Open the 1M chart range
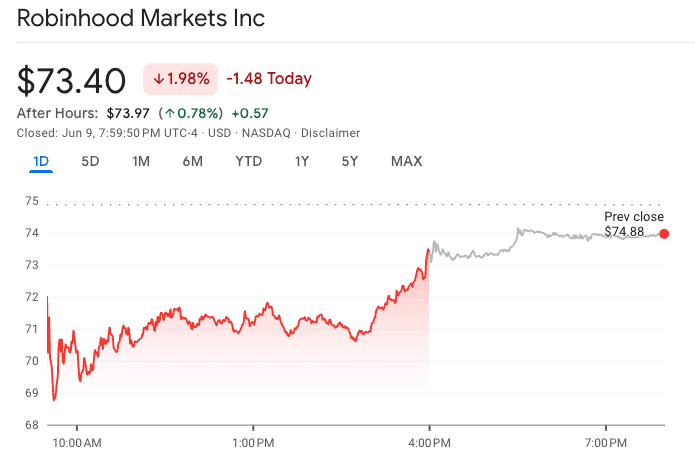The width and height of the screenshot is (695, 462). tap(141, 161)
